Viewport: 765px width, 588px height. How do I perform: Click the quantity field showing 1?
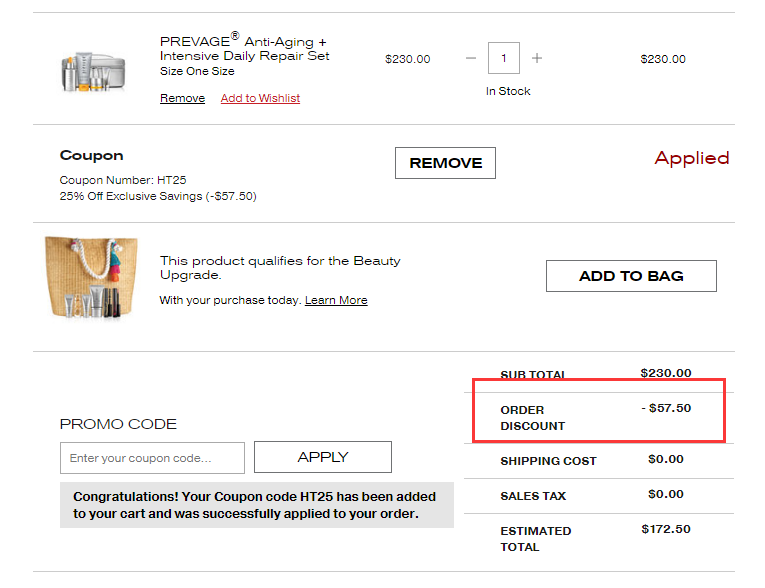503,58
